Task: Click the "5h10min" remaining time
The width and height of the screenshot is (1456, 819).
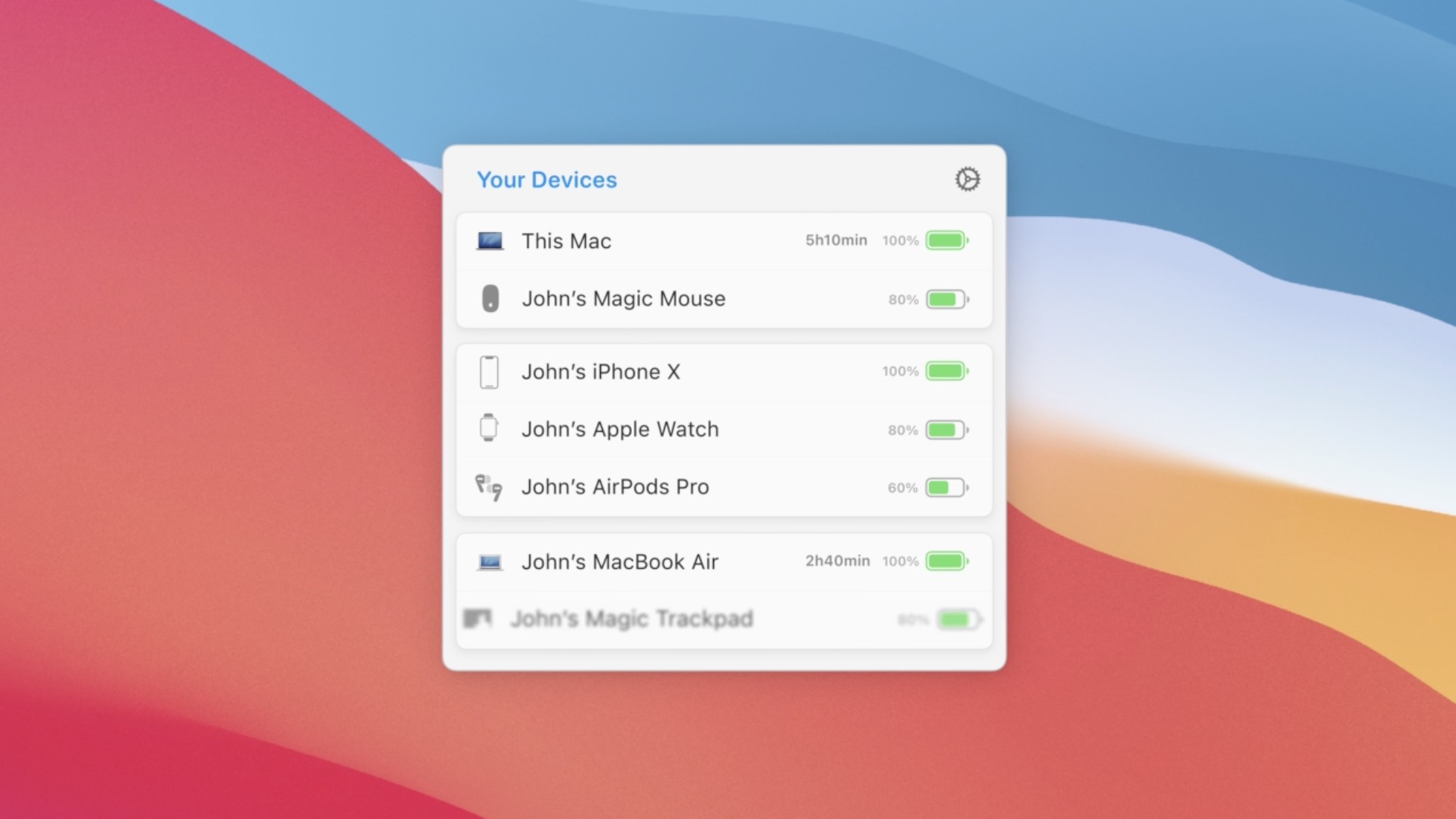Action: [836, 240]
